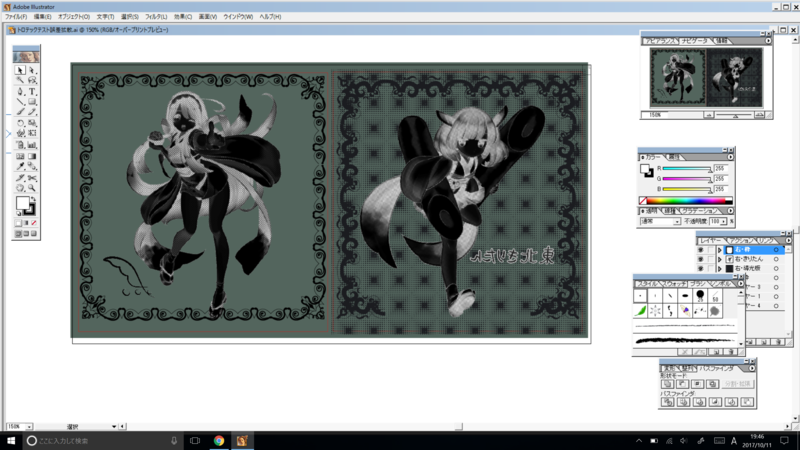This screenshot has width=800, height=450.
Task: Pick the Mesh tool
Action: point(20,156)
